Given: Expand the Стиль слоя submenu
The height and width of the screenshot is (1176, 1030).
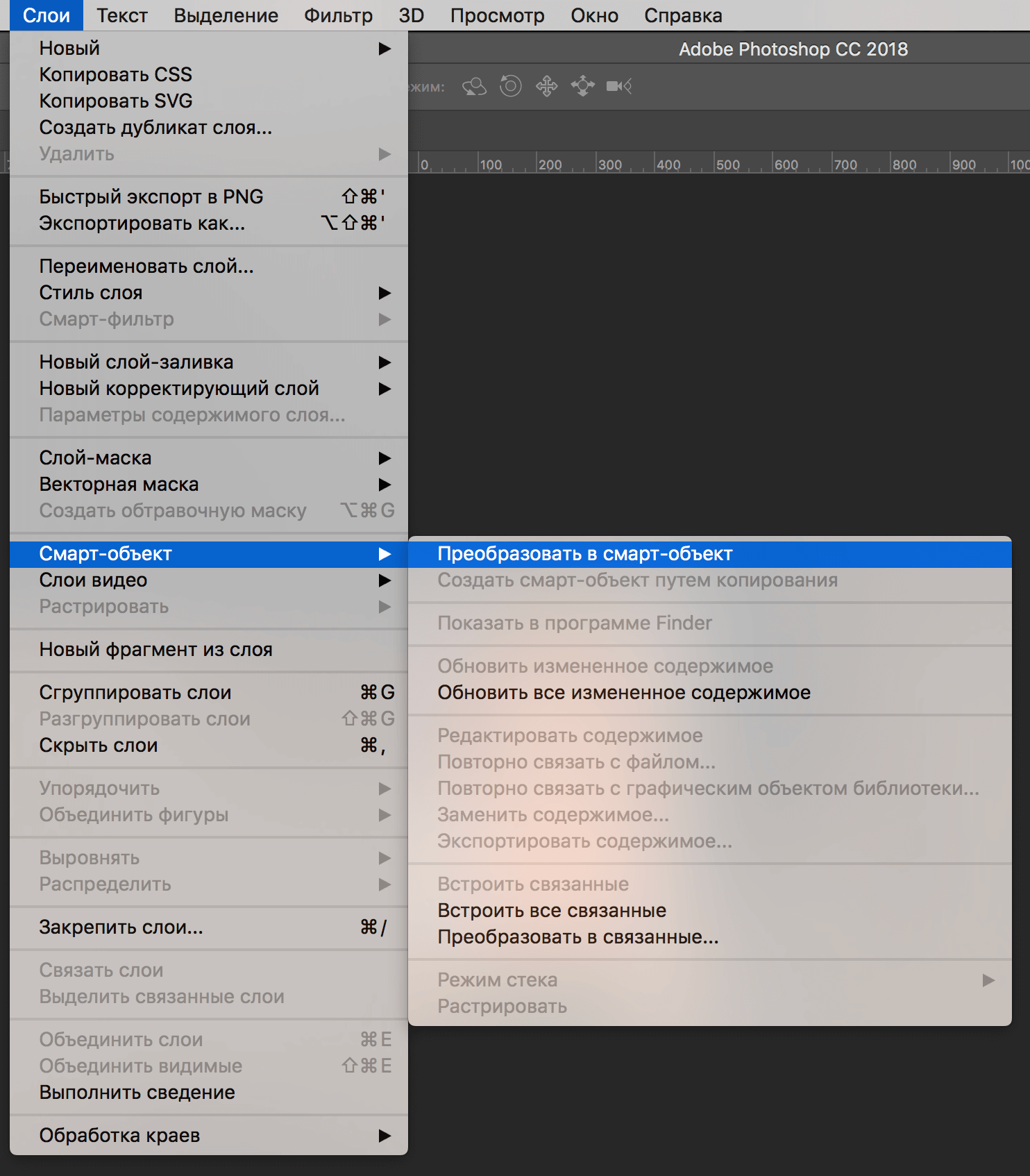Looking at the screenshot, I should pos(209,293).
